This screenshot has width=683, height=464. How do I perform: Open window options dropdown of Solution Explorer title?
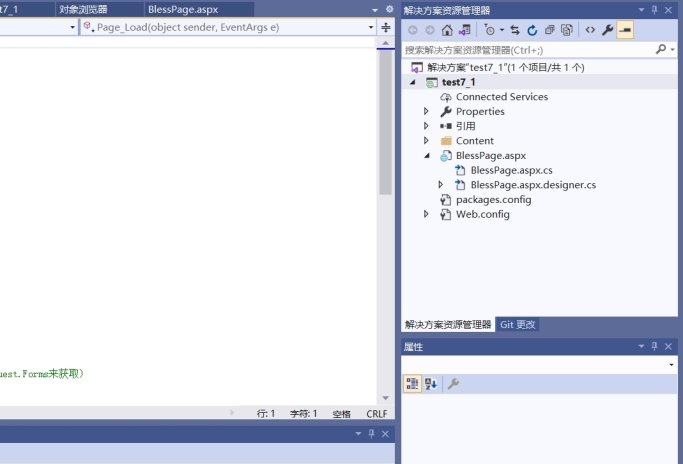point(641,10)
